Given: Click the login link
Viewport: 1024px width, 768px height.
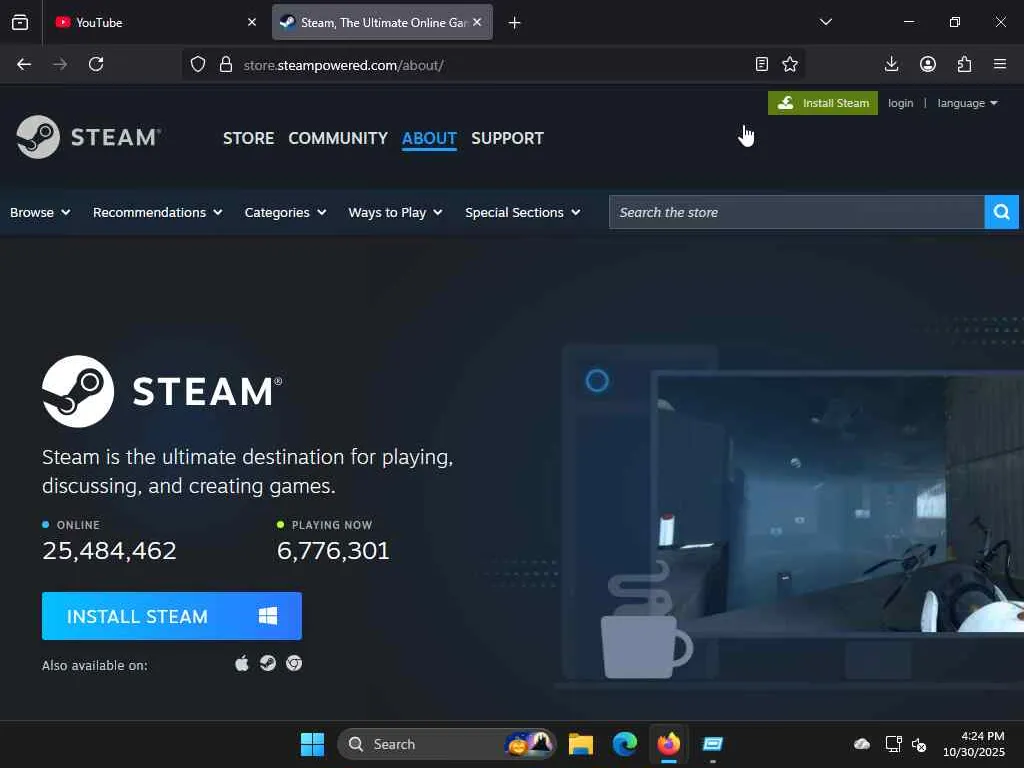Looking at the screenshot, I should (901, 103).
